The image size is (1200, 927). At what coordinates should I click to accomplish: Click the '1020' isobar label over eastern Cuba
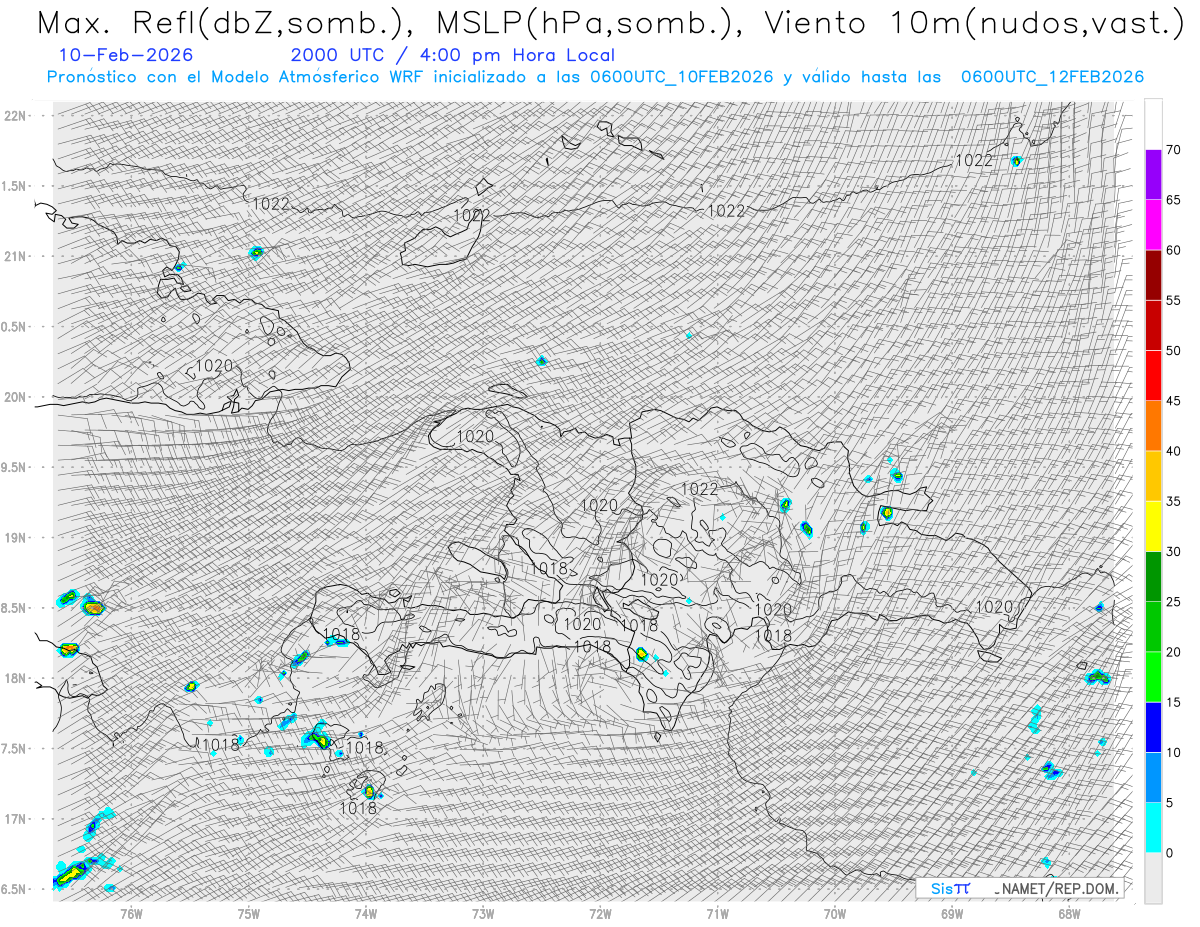pyautogui.click(x=214, y=365)
